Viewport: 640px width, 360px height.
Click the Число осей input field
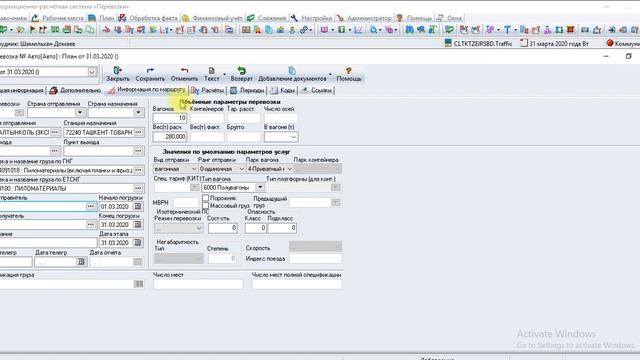pyautogui.click(x=281, y=118)
